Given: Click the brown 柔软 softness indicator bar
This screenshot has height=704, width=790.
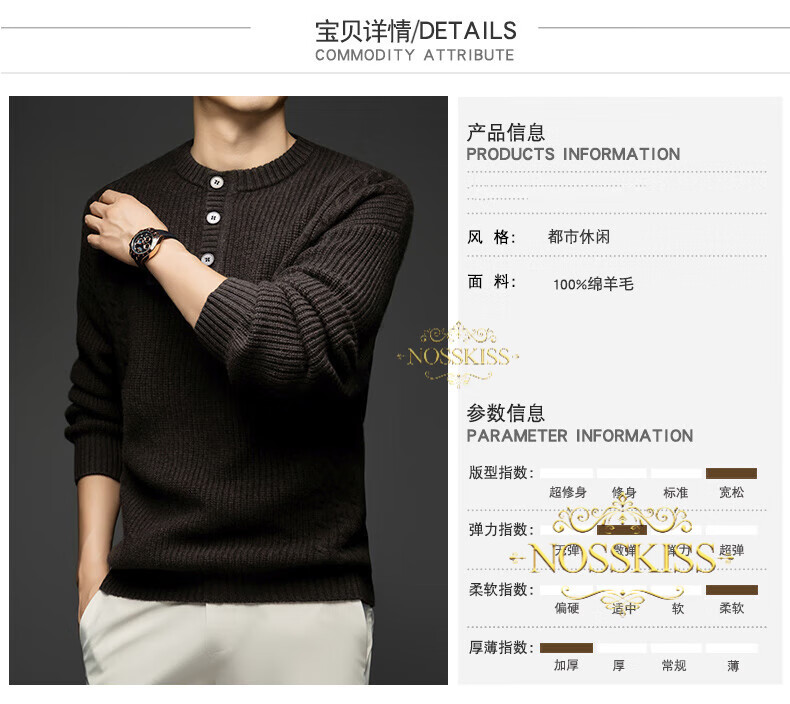Looking at the screenshot, I should pyautogui.click(x=732, y=590).
